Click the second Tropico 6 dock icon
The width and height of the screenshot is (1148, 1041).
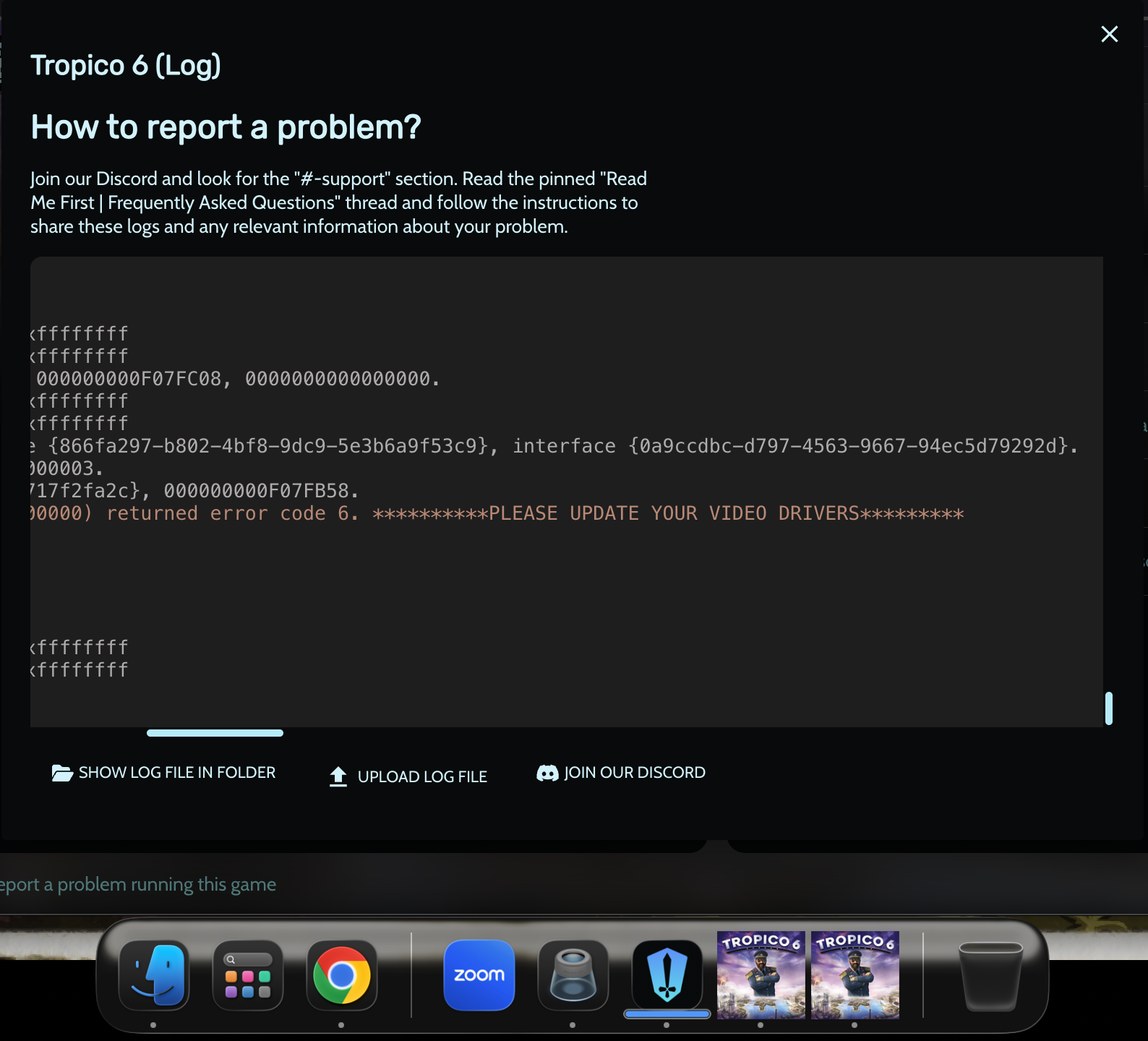point(855,975)
